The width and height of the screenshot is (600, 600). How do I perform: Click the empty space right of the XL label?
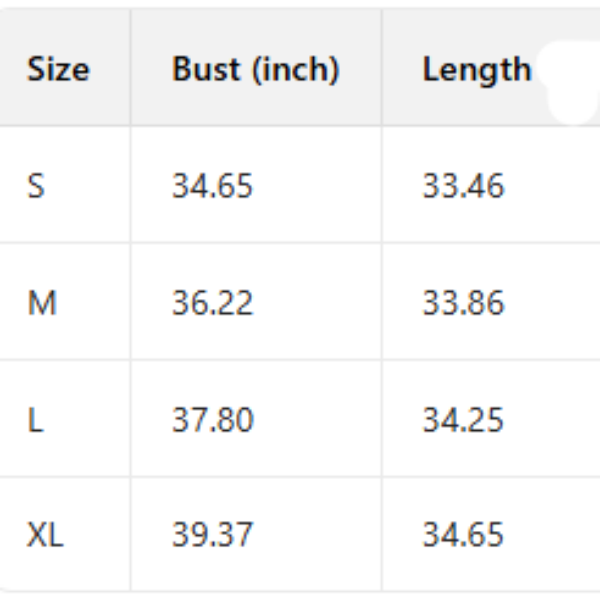pyautogui.click(x=98, y=536)
